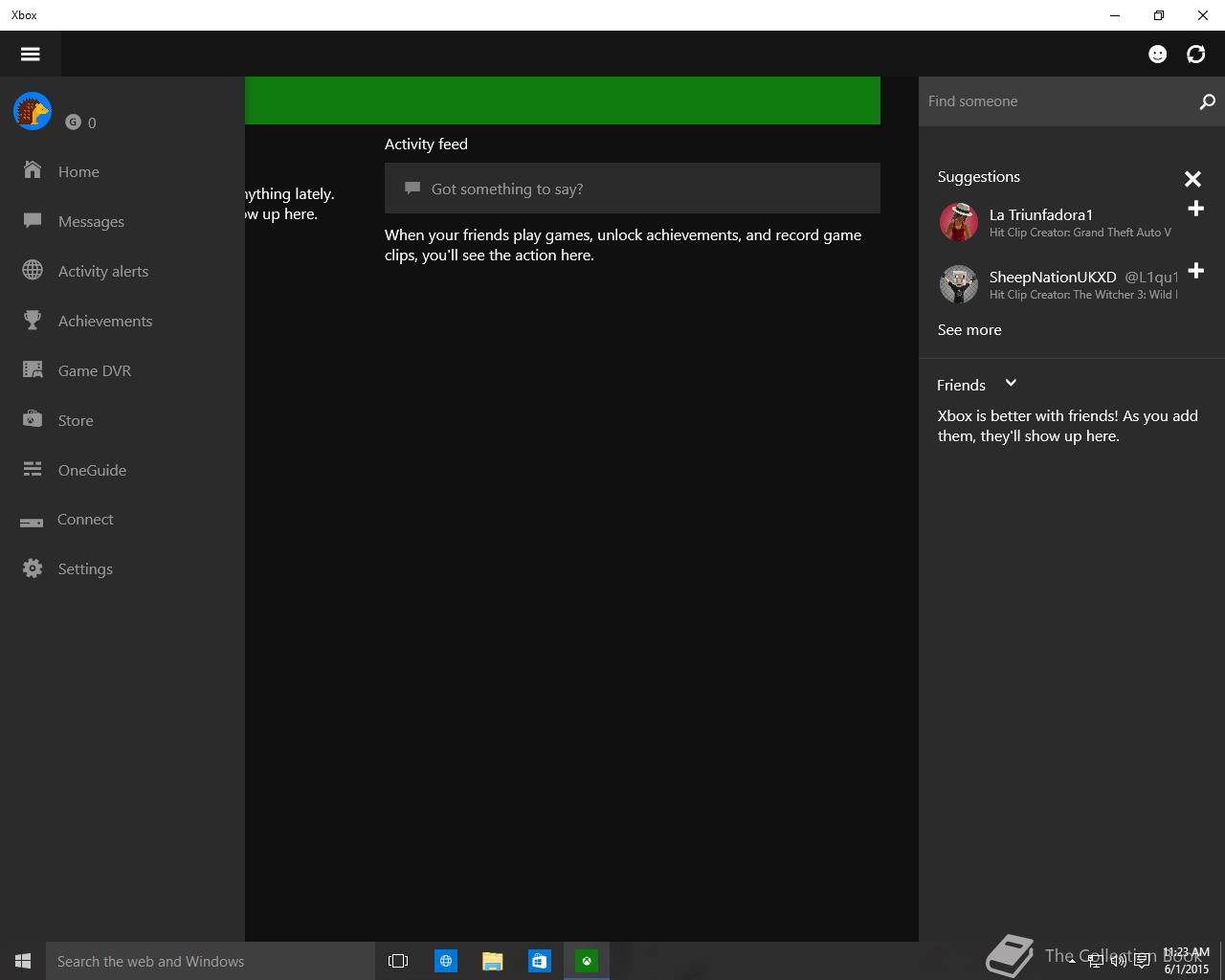Click Search the web and Windows box
The height and width of the screenshot is (980, 1225).
point(210,961)
